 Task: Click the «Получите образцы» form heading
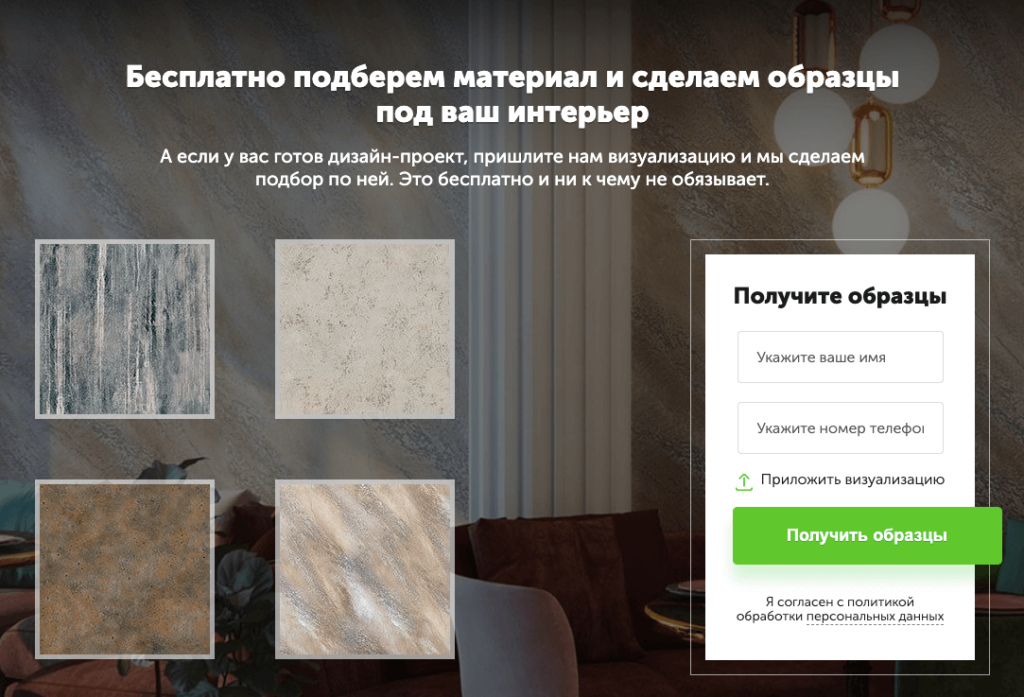coord(840,296)
